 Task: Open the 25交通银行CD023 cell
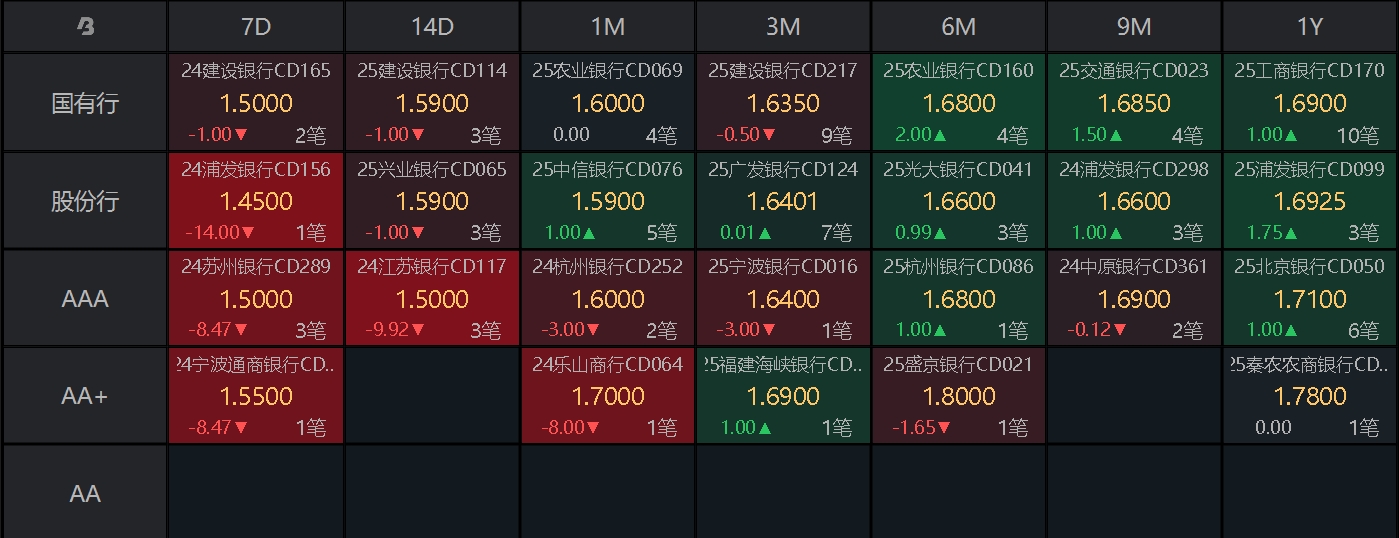point(1134,102)
